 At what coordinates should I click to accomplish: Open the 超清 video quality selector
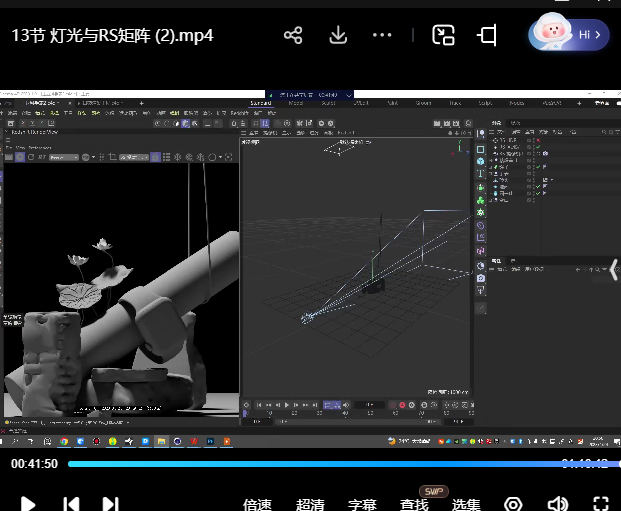310,504
